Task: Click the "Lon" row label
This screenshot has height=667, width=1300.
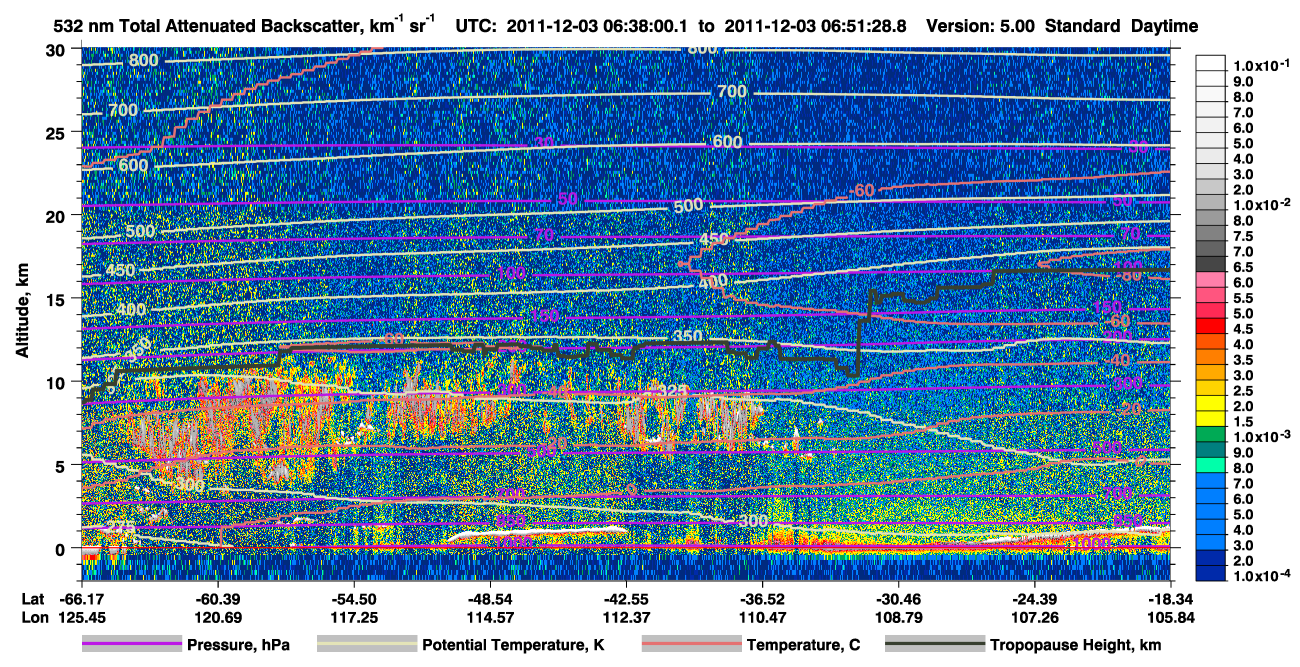Action: point(33,616)
